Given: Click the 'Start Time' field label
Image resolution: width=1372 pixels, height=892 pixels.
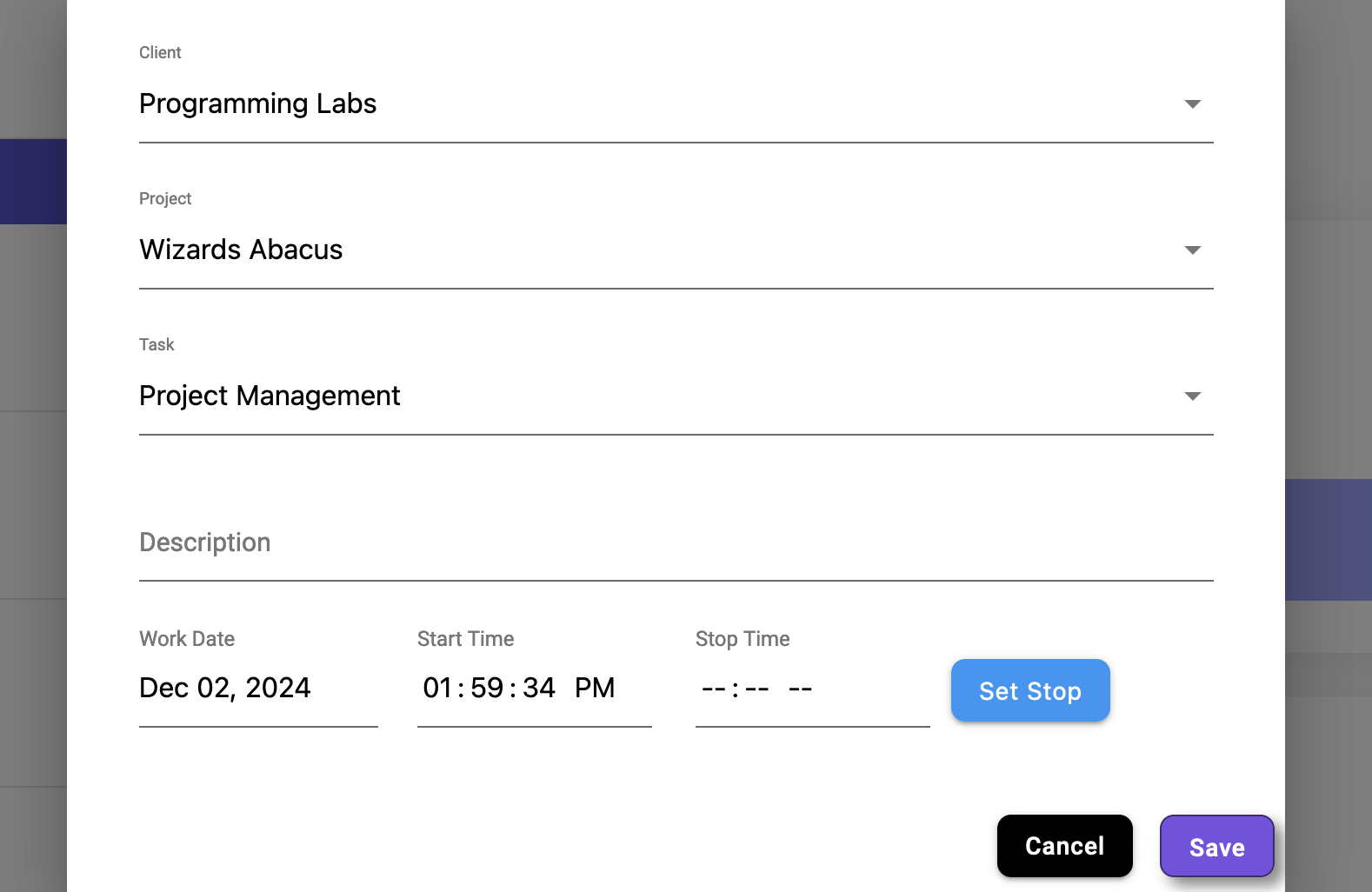Looking at the screenshot, I should (465, 639).
